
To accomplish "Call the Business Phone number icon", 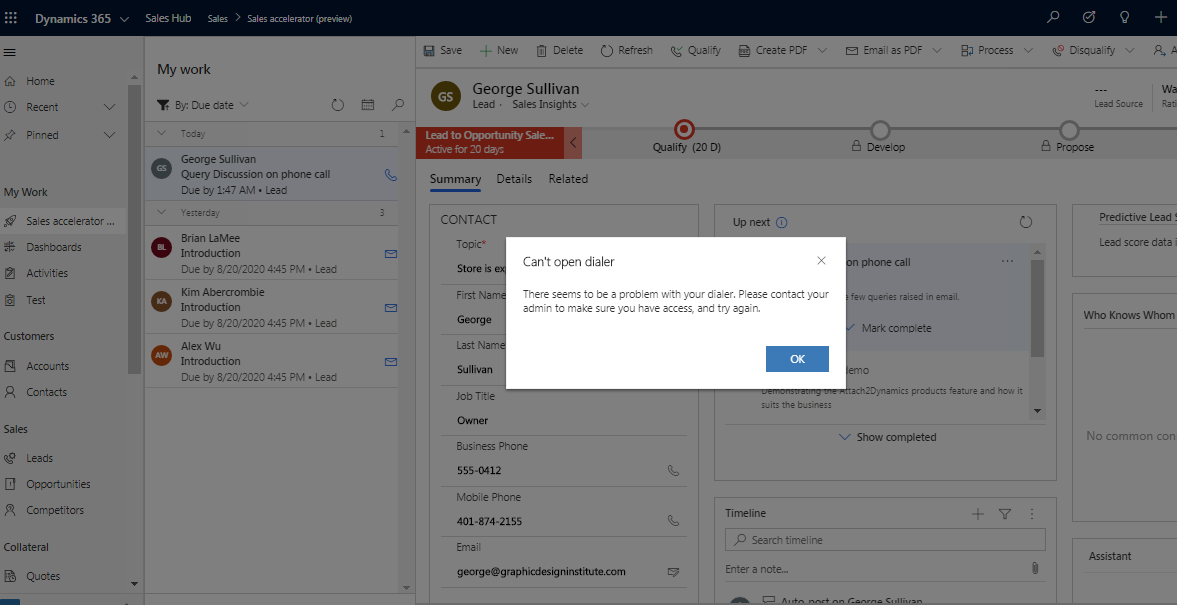I will click(673, 471).
